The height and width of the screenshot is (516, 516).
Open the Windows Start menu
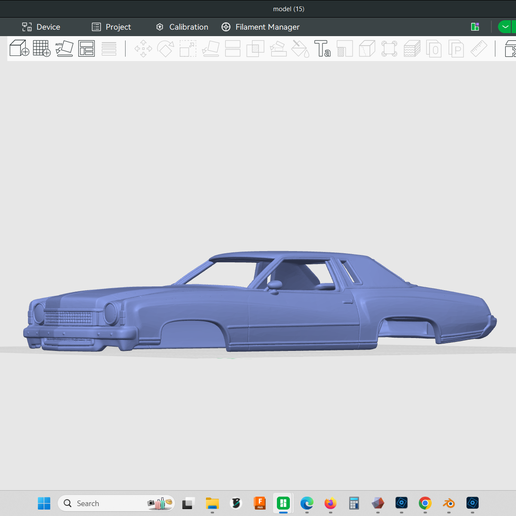tap(44, 503)
